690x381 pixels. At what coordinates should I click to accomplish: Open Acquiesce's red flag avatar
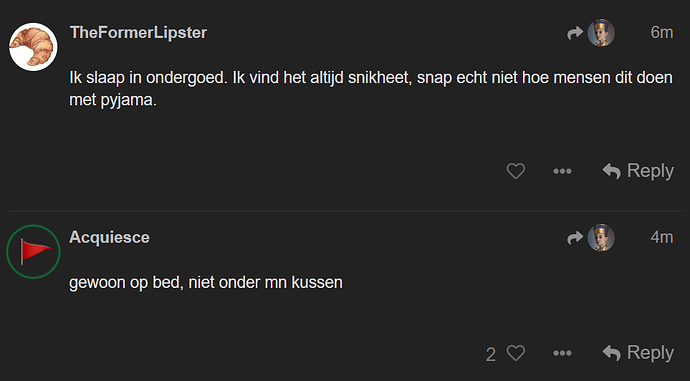pos(33,252)
